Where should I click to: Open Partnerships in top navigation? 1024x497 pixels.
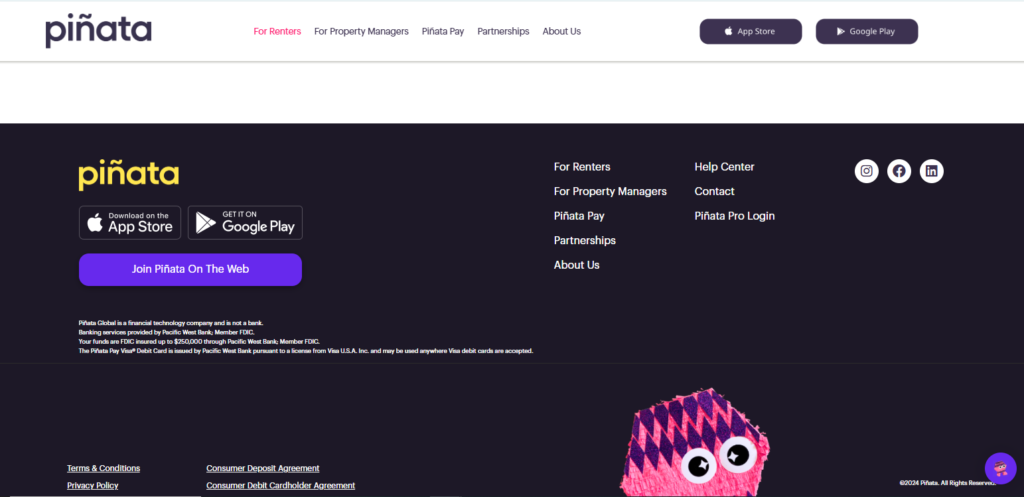coord(503,31)
